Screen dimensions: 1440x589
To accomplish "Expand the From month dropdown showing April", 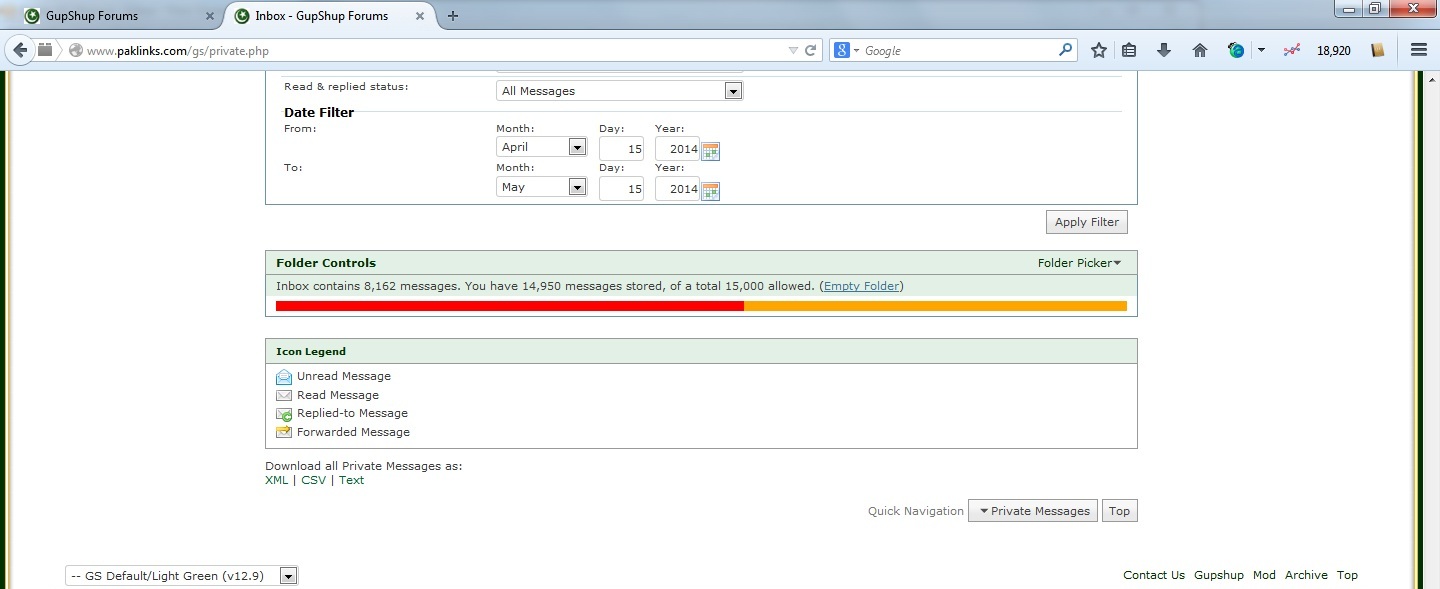I will tap(541, 147).
